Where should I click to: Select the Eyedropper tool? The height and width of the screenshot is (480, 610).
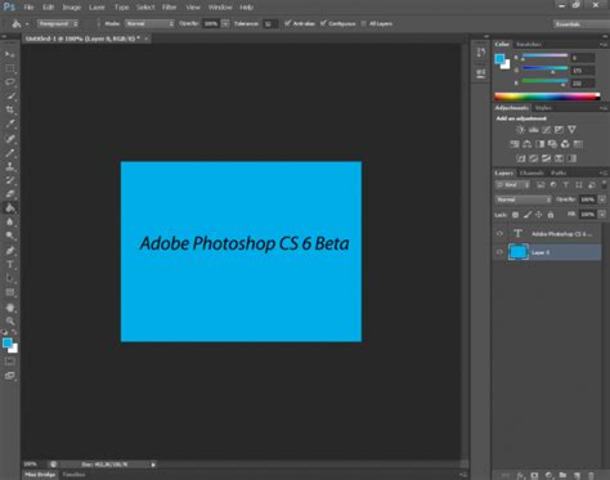(10, 124)
